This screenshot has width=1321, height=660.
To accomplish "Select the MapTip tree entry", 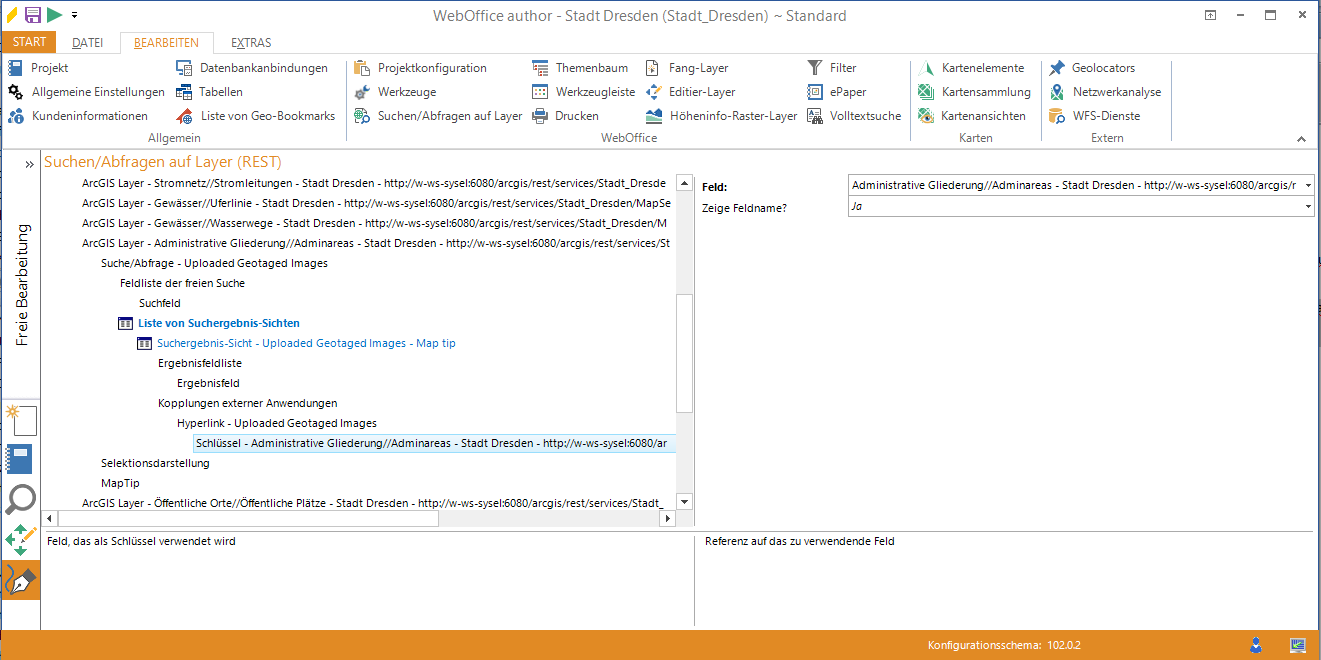I will click(120, 483).
